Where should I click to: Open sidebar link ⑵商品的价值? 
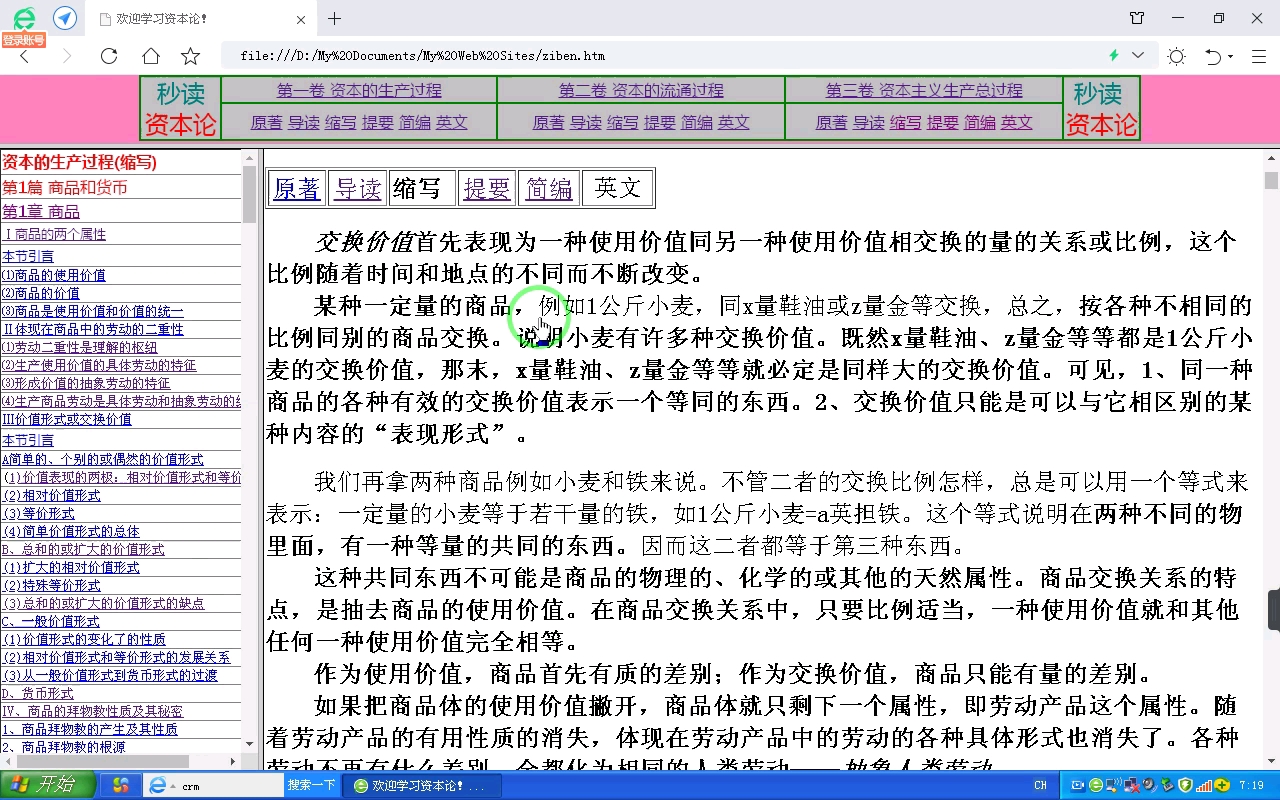pyautogui.click(x=41, y=293)
